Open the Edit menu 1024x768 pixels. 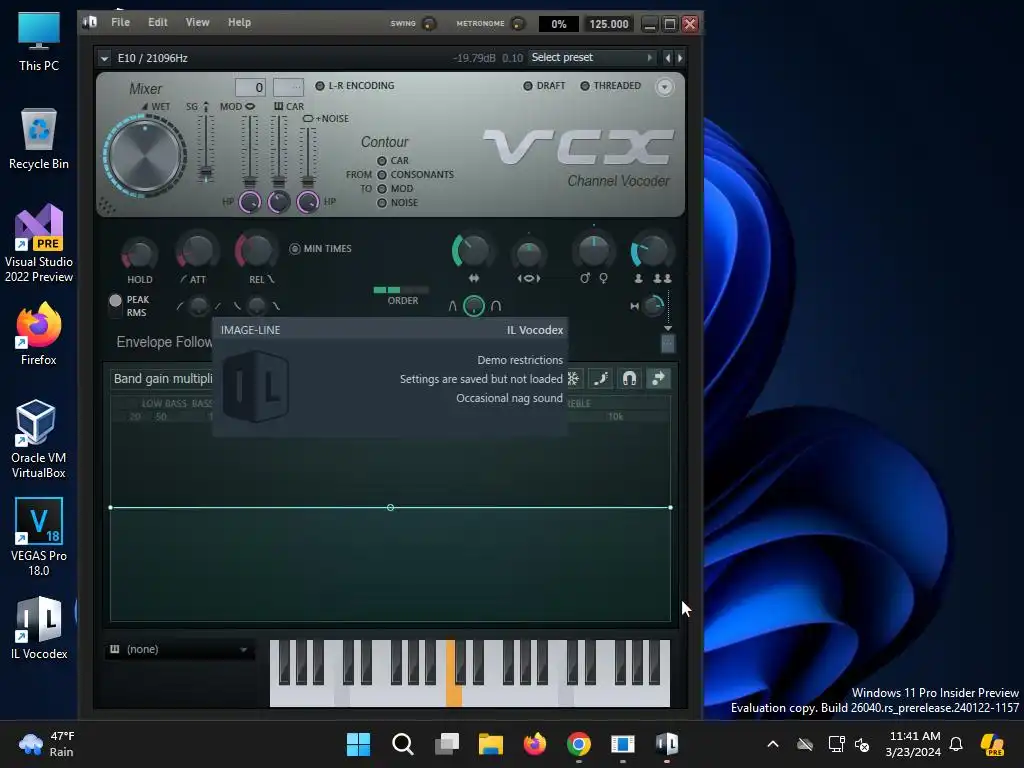157,22
